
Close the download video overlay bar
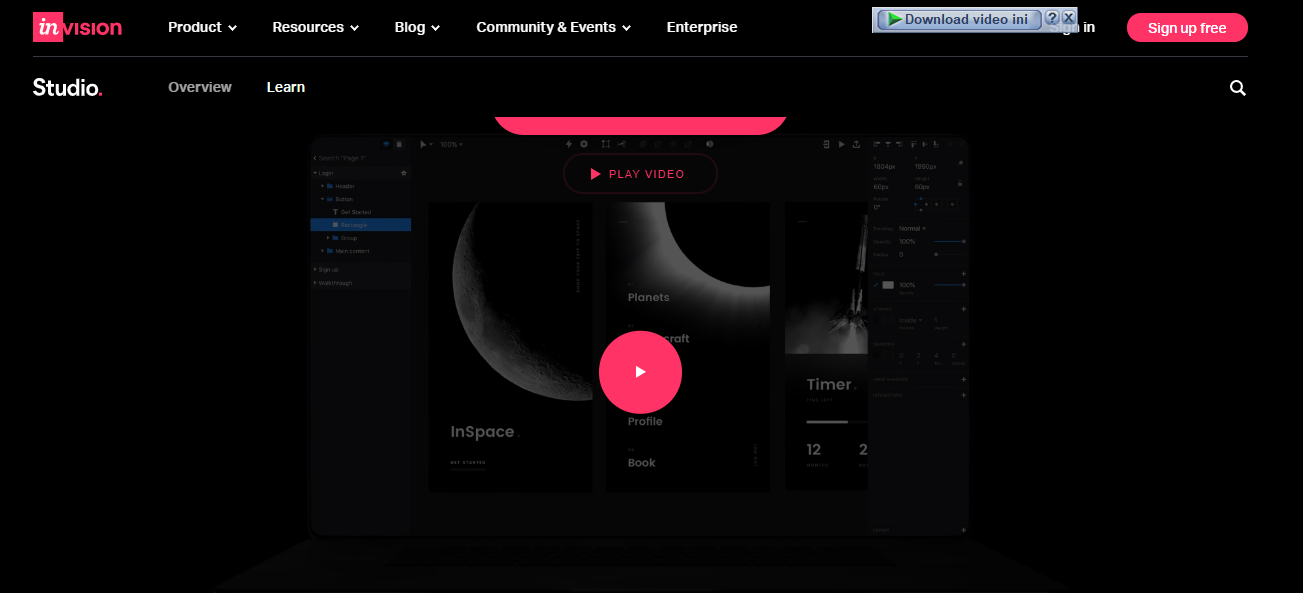1069,18
